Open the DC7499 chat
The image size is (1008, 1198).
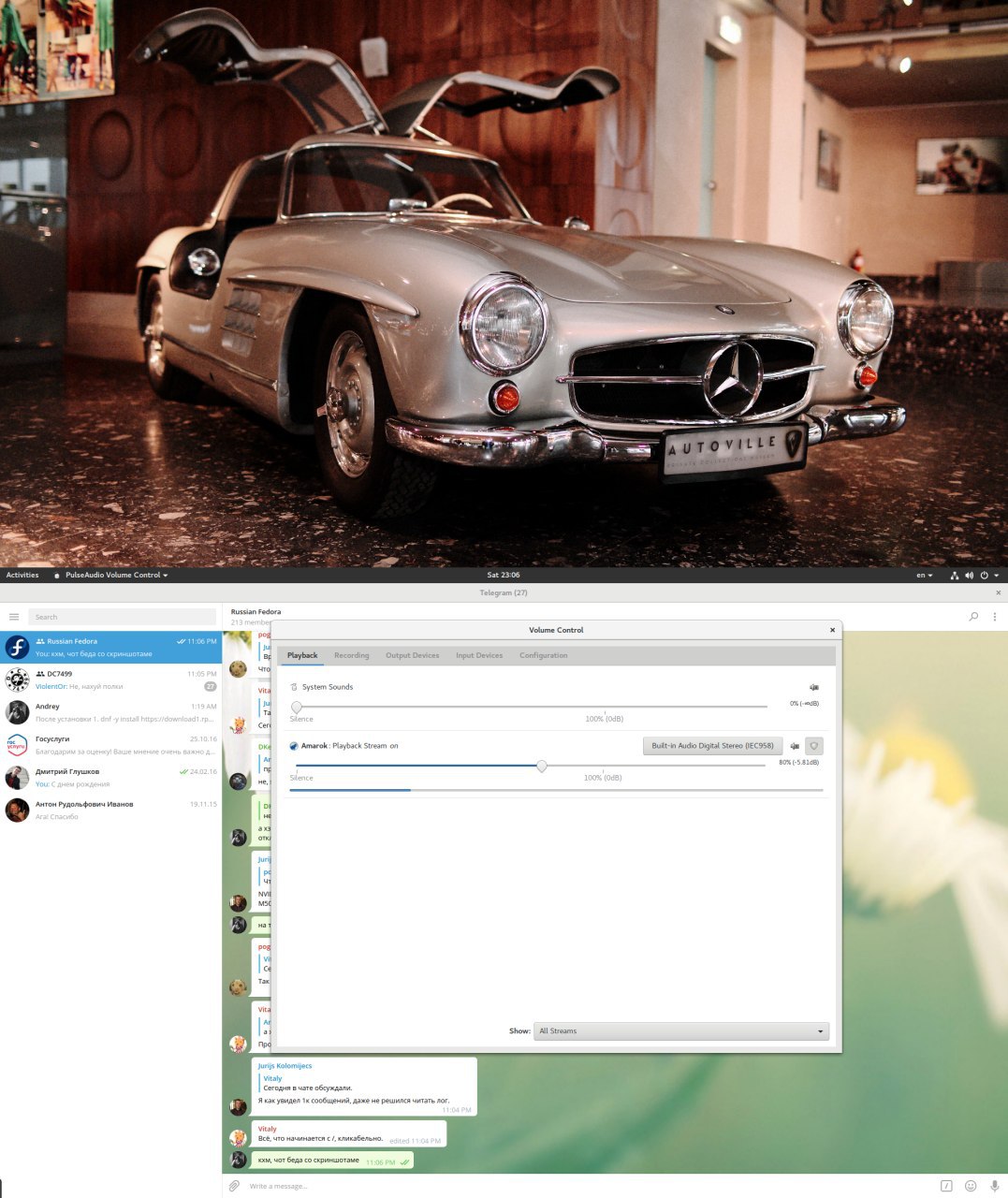[x=110, y=680]
